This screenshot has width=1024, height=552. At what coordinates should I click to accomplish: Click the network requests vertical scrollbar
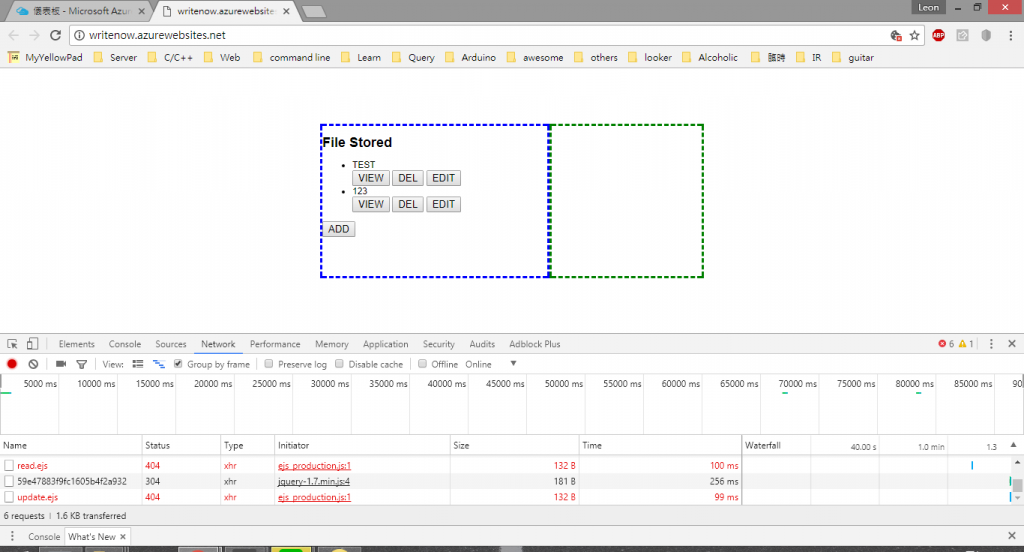coord(1017,485)
